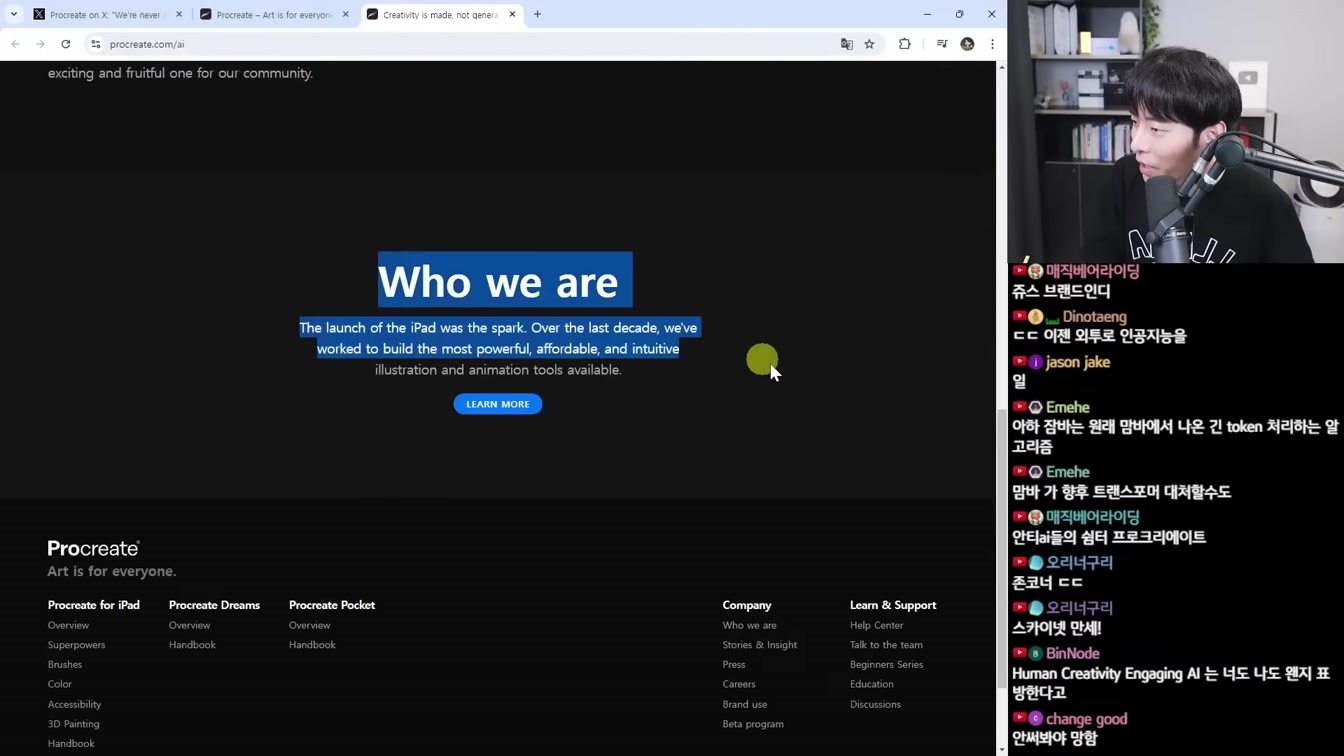View site information icon in address bar
The width and height of the screenshot is (1344, 756).
tap(96, 44)
